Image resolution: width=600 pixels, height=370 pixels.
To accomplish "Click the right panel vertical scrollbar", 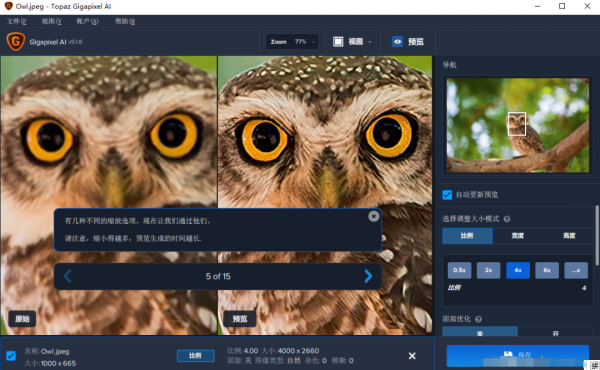I will point(597,235).
